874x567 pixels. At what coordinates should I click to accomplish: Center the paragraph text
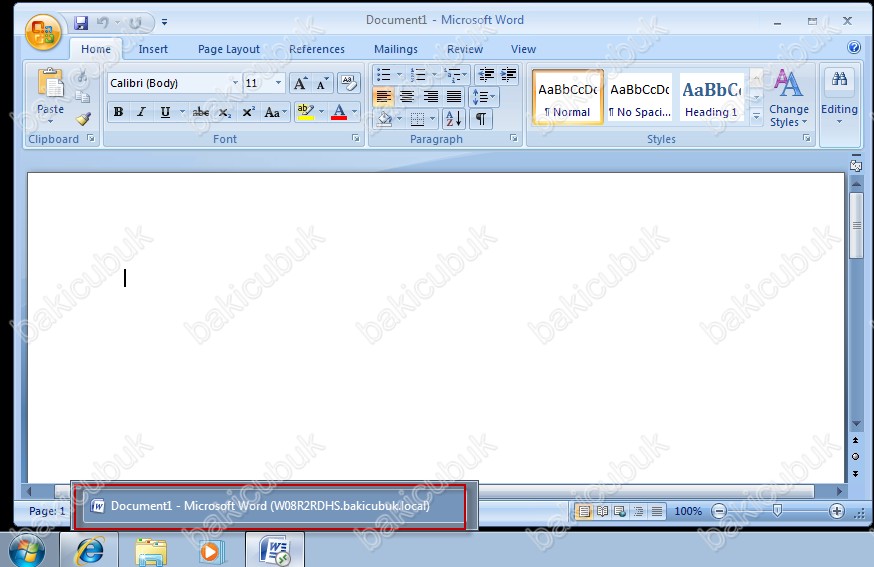point(407,97)
